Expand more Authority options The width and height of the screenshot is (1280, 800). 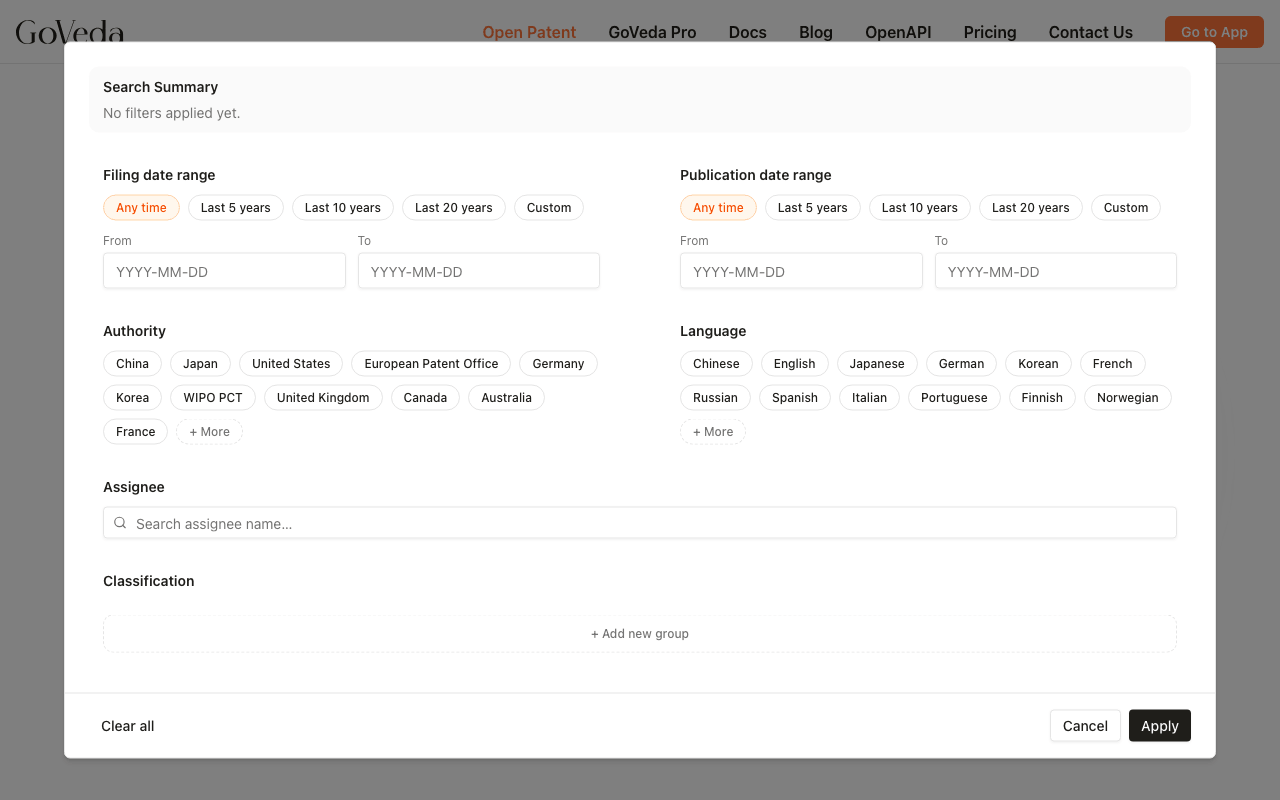pos(210,432)
